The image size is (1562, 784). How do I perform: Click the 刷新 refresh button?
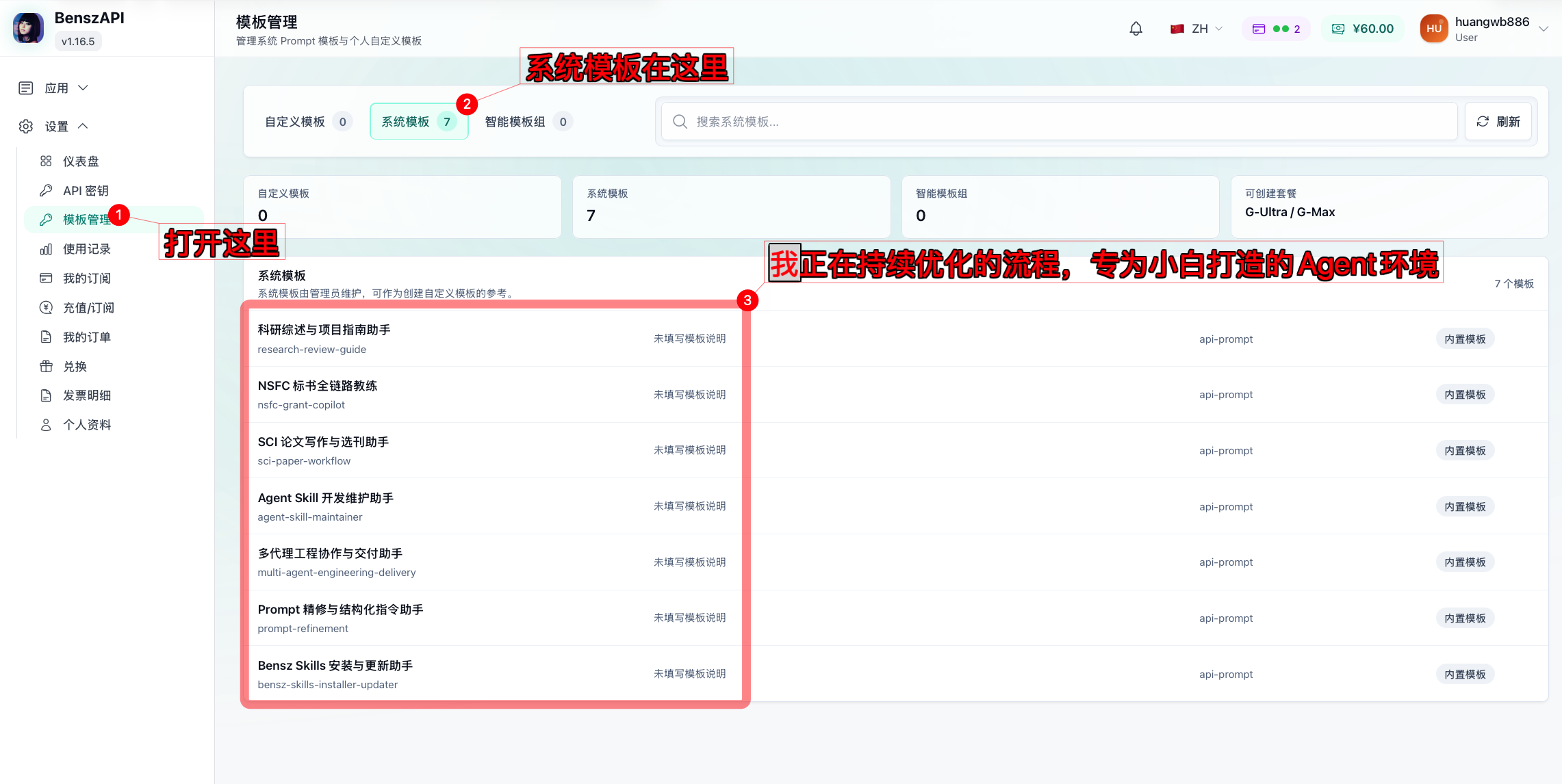point(1498,122)
